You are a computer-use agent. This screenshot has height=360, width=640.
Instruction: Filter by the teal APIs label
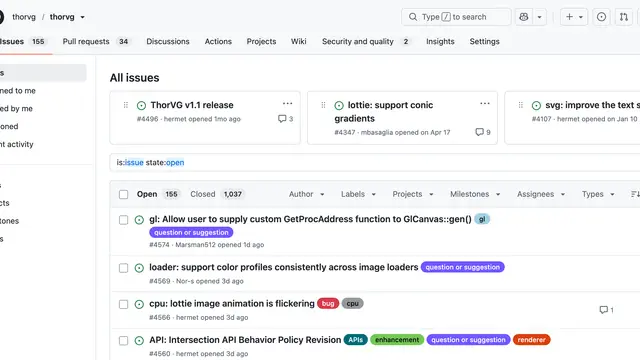(x=356, y=340)
